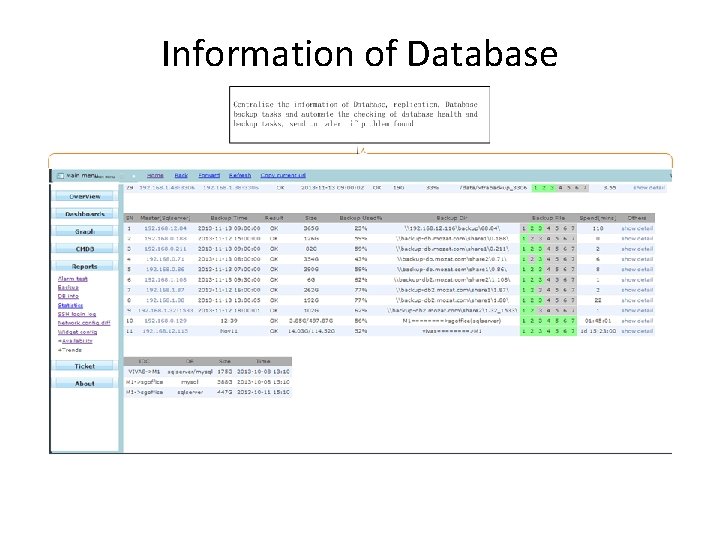This screenshot has width=720, height=540.
Task: Click the Forward link
Action: tap(209, 175)
